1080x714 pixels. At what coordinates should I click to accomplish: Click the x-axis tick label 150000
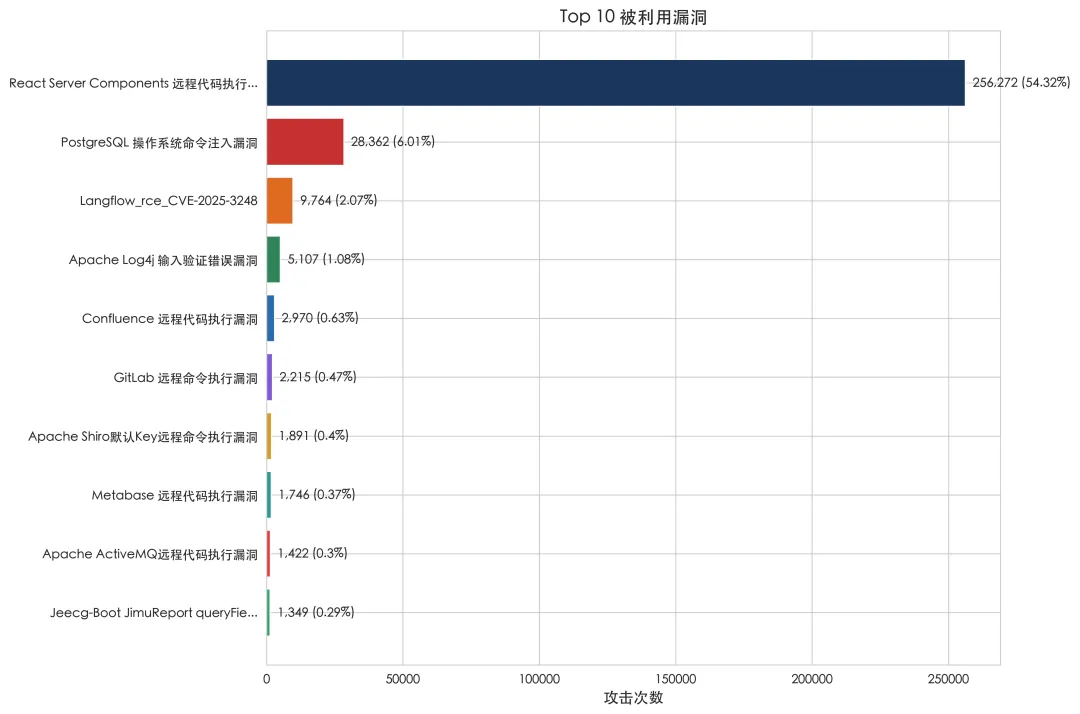point(676,679)
